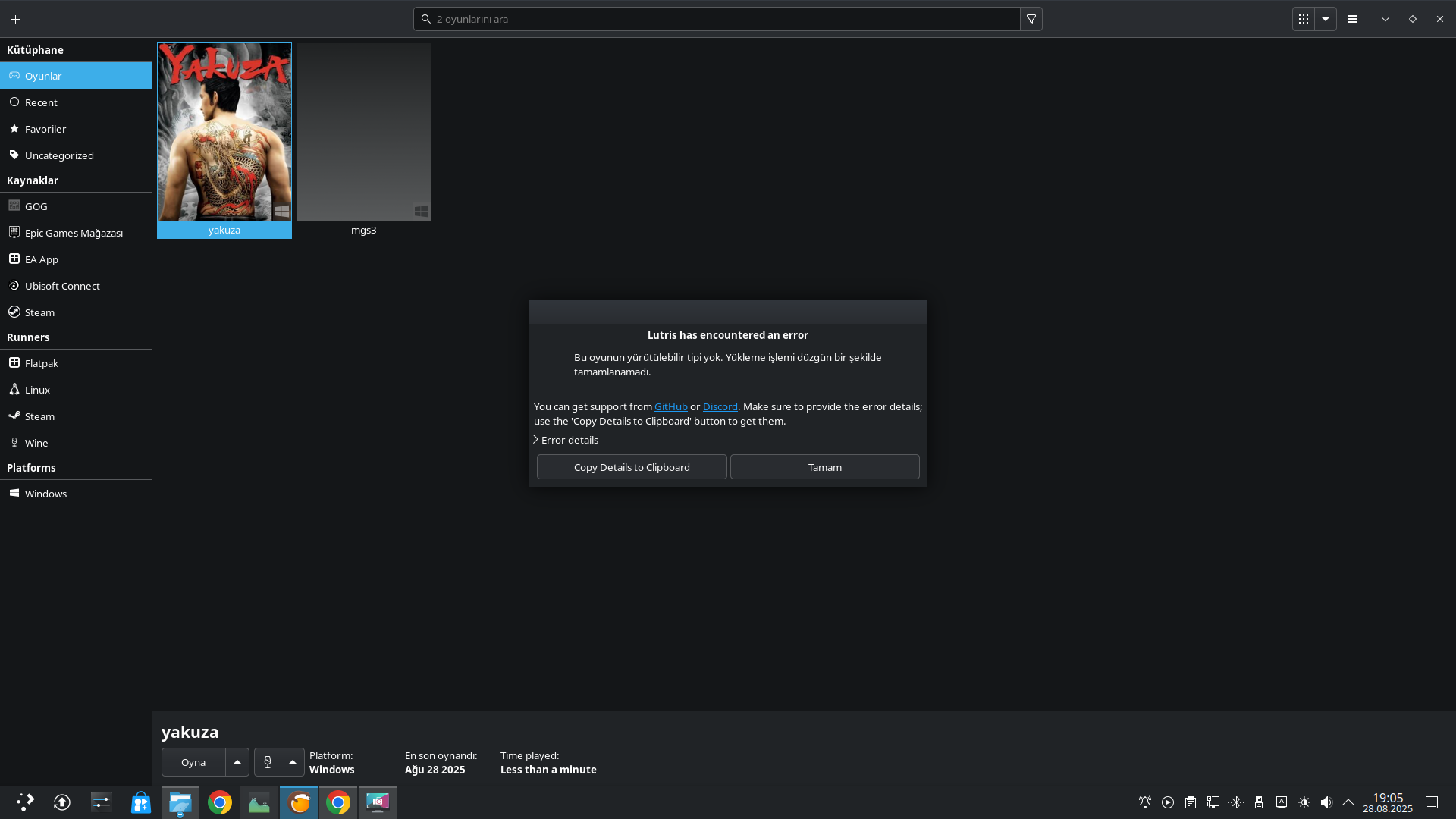Click the Oyna play button
The height and width of the screenshot is (819, 1456).
(193, 762)
